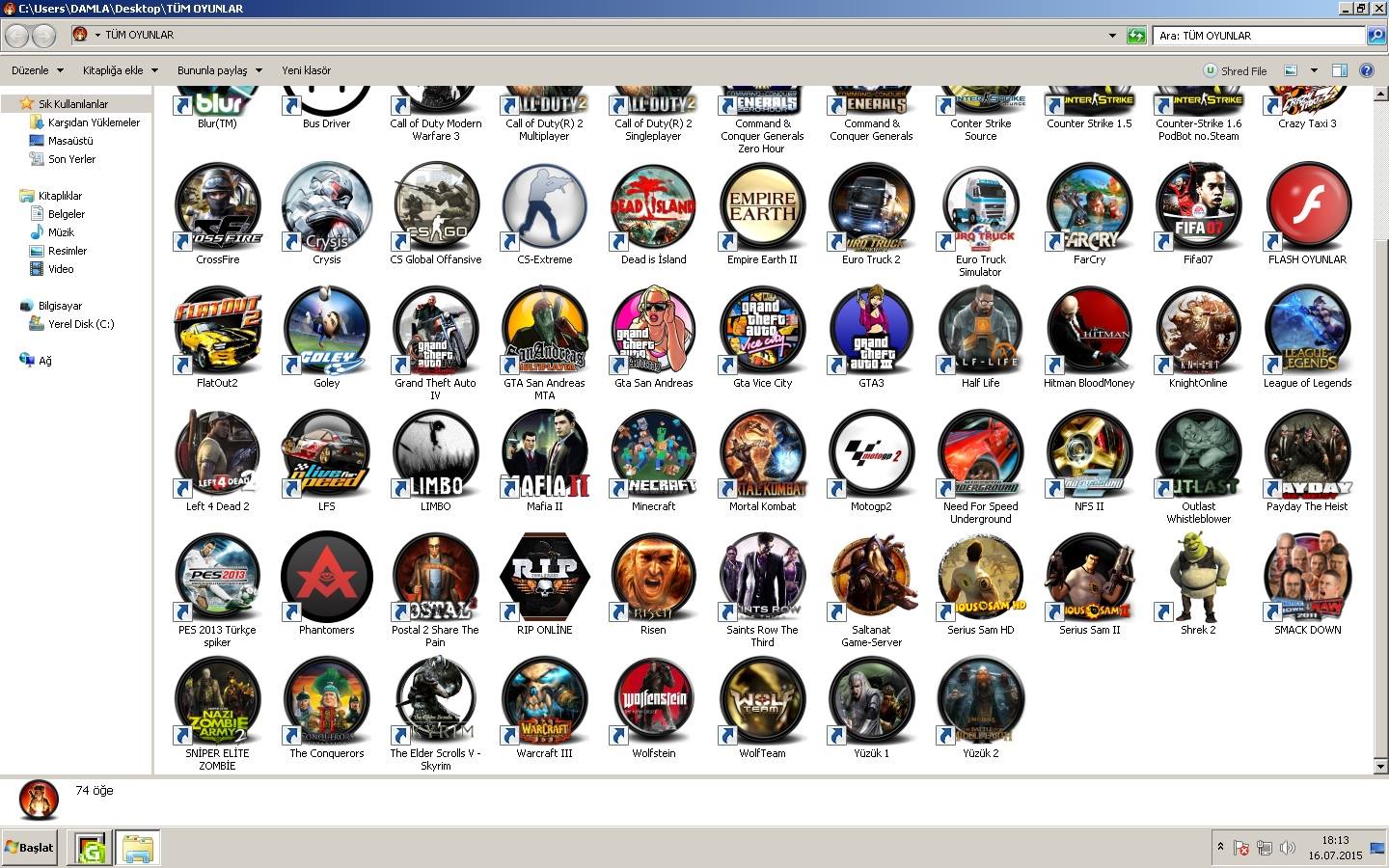Click the TÜM OYUNLAR search box
Screen dimensions: 1389x868
[x=1259, y=36]
